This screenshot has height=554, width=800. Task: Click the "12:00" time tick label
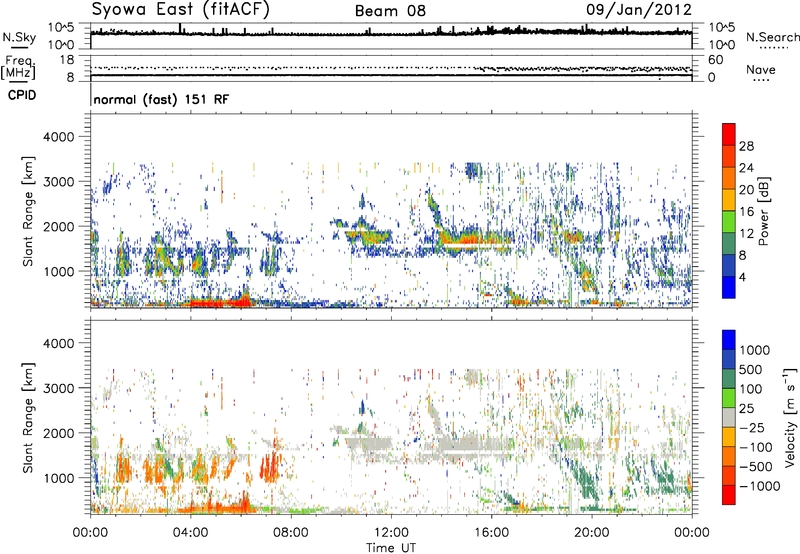click(x=391, y=533)
